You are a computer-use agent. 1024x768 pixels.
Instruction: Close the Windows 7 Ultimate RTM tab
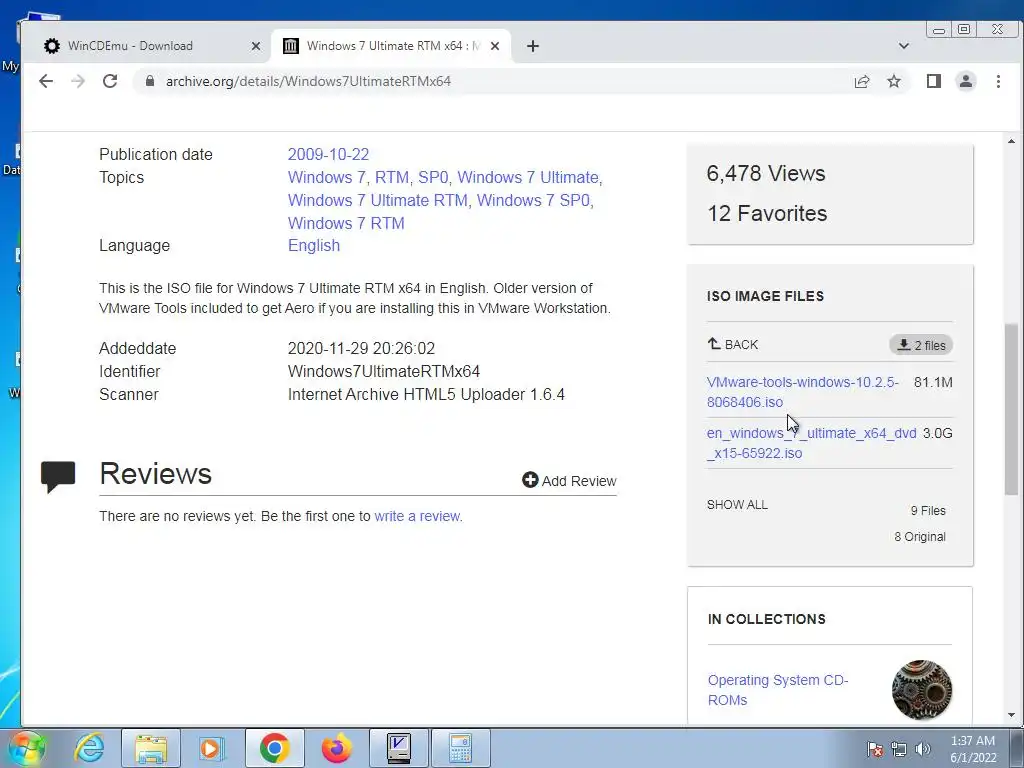click(x=494, y=46)
